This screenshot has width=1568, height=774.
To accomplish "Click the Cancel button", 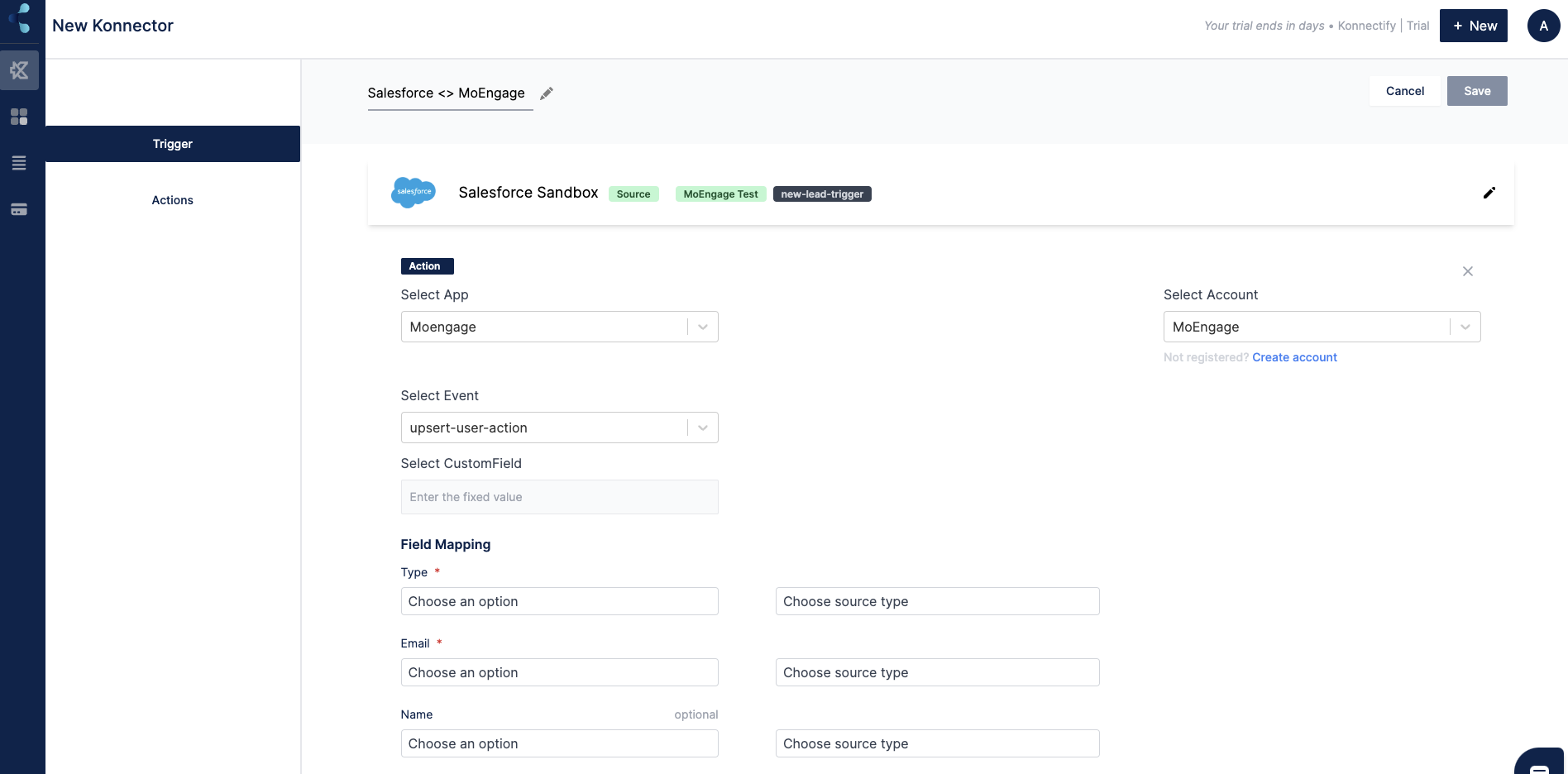I will point(1405,91).
